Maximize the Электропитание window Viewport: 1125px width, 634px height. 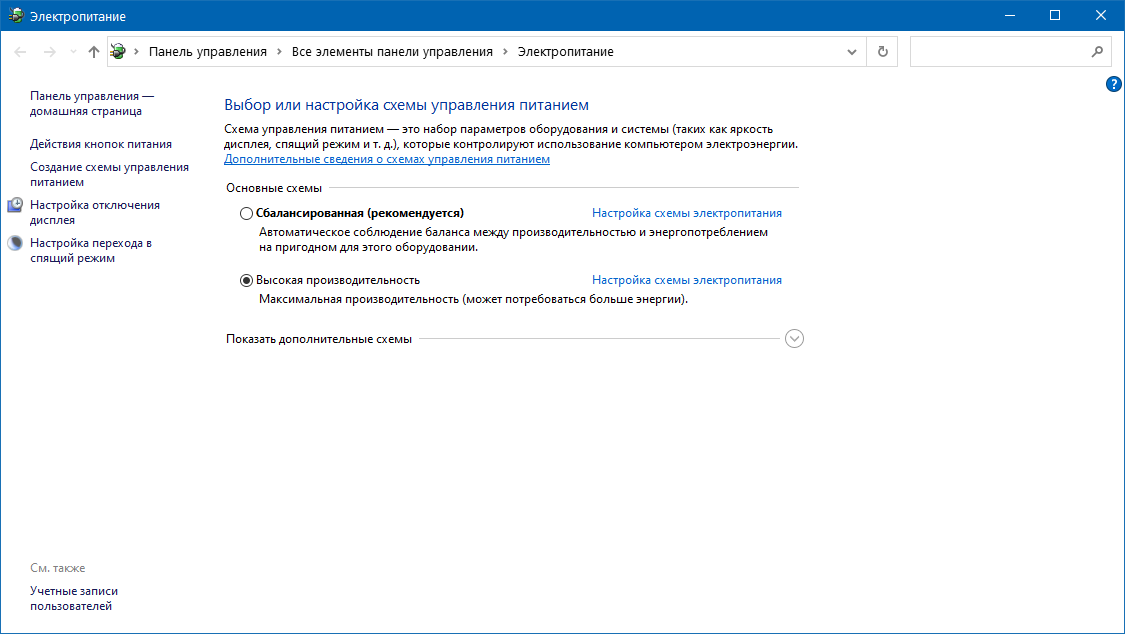tap(1055, 15)
